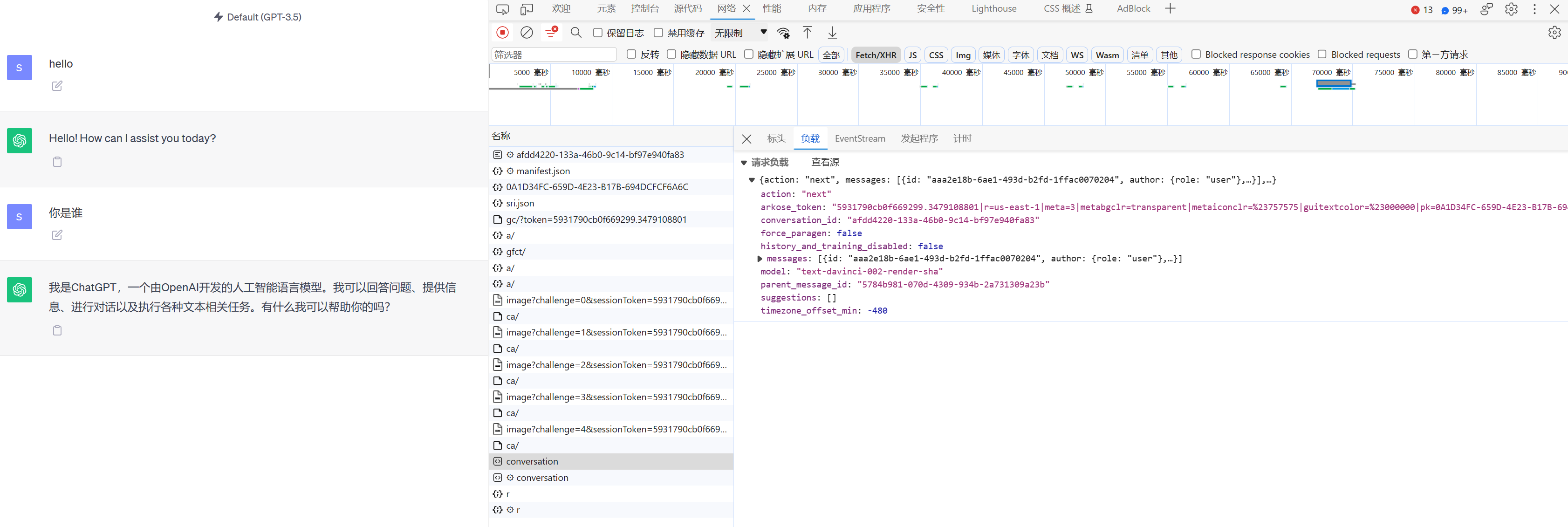Clear the network request list

[527, 32]
